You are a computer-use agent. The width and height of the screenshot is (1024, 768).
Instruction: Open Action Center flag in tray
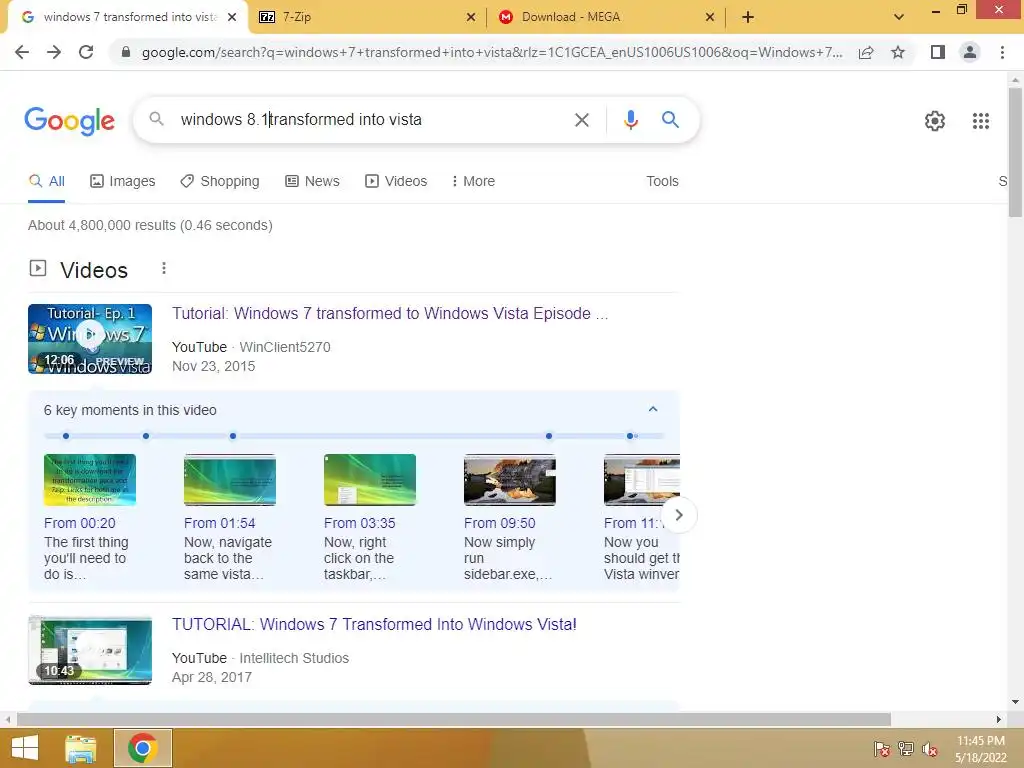click(881, 749)
